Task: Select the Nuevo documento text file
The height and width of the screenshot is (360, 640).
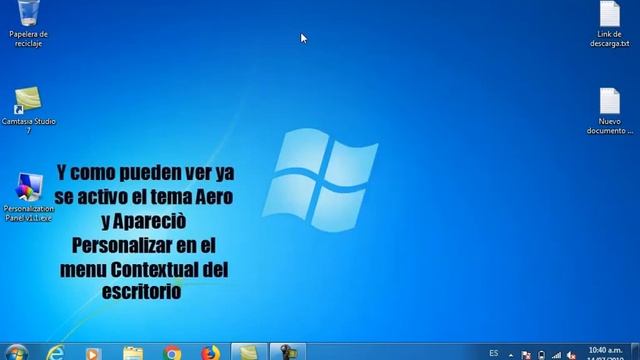Action: click(609, 111)
